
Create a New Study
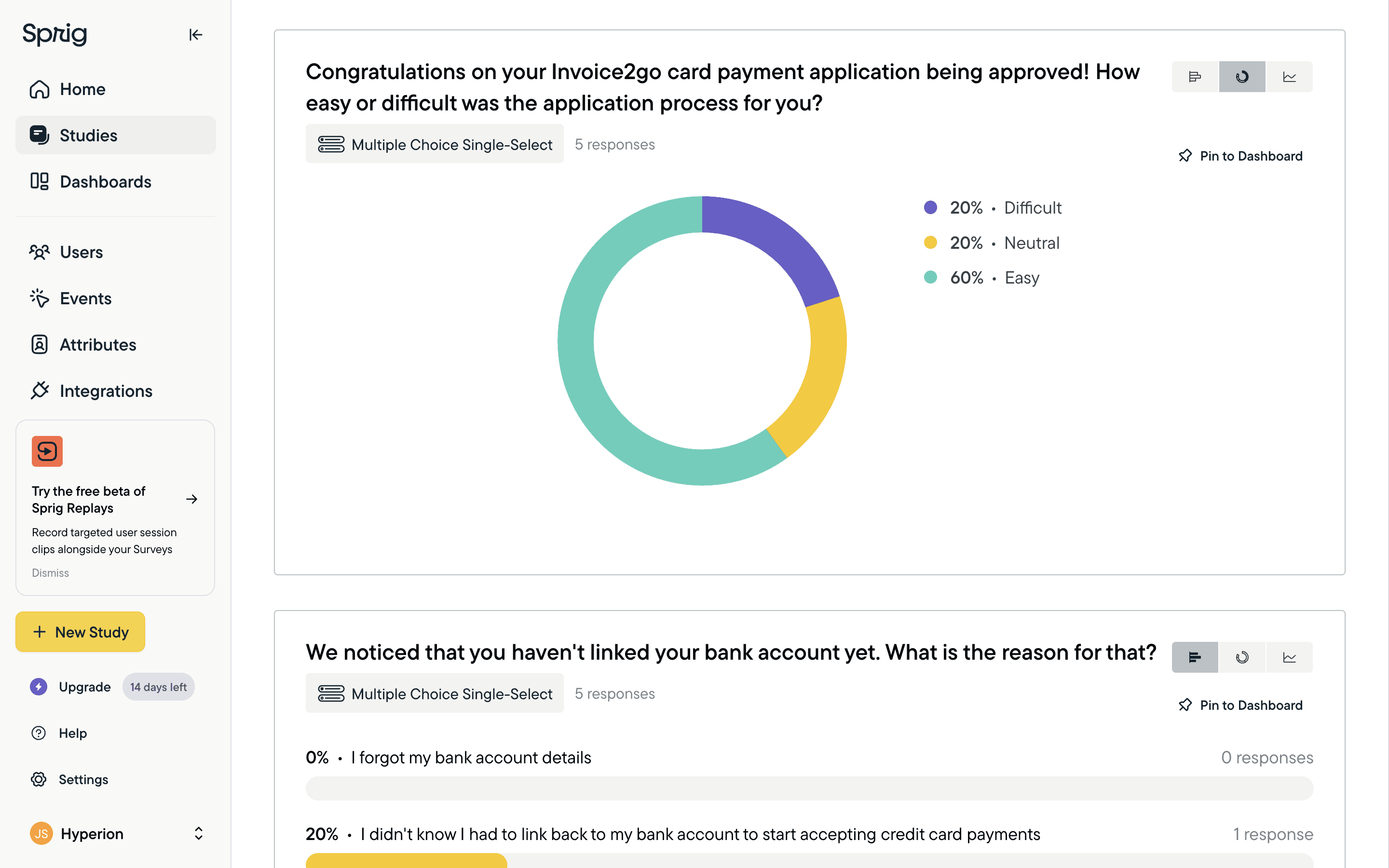point(81,632)
